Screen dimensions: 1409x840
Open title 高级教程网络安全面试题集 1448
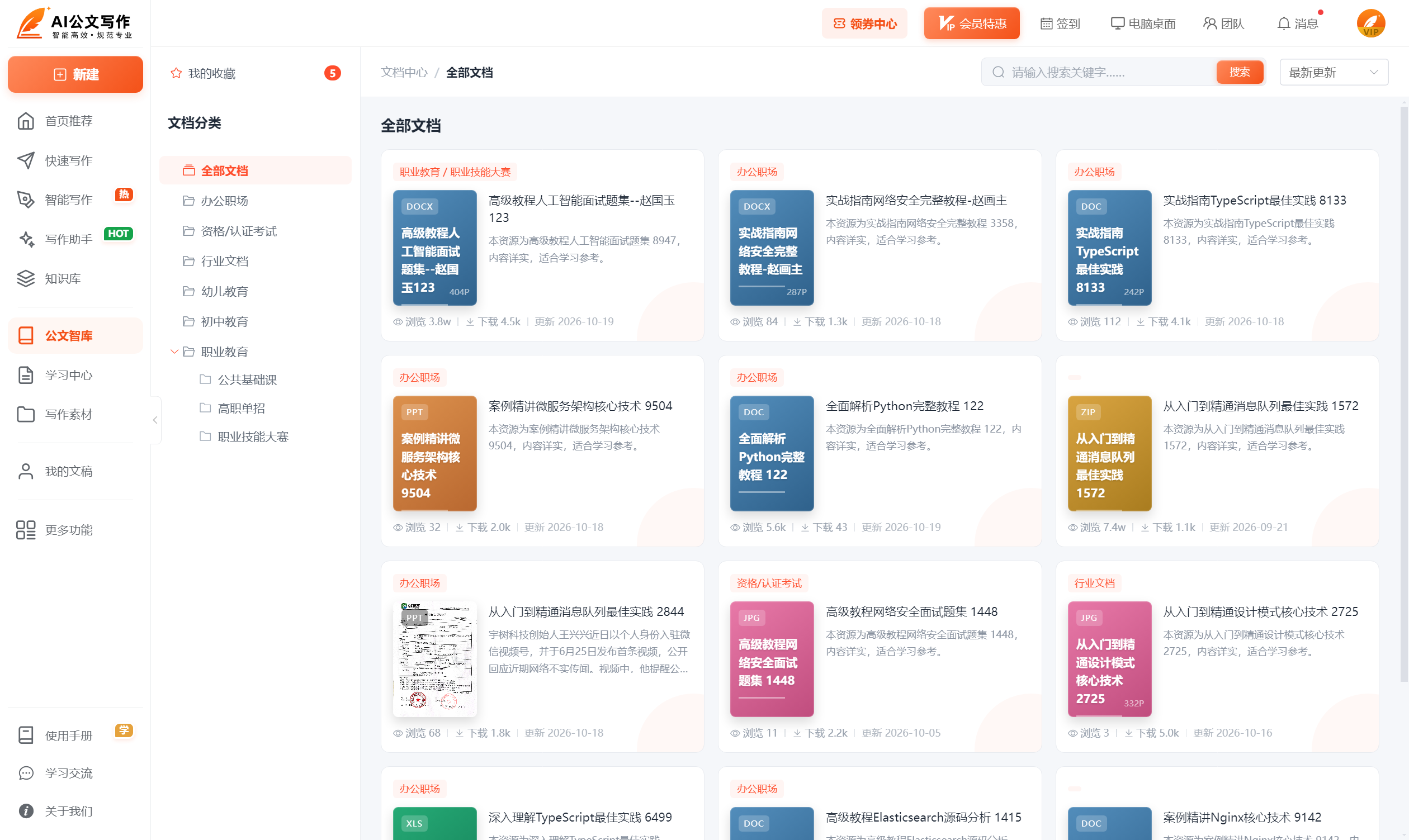911,611
